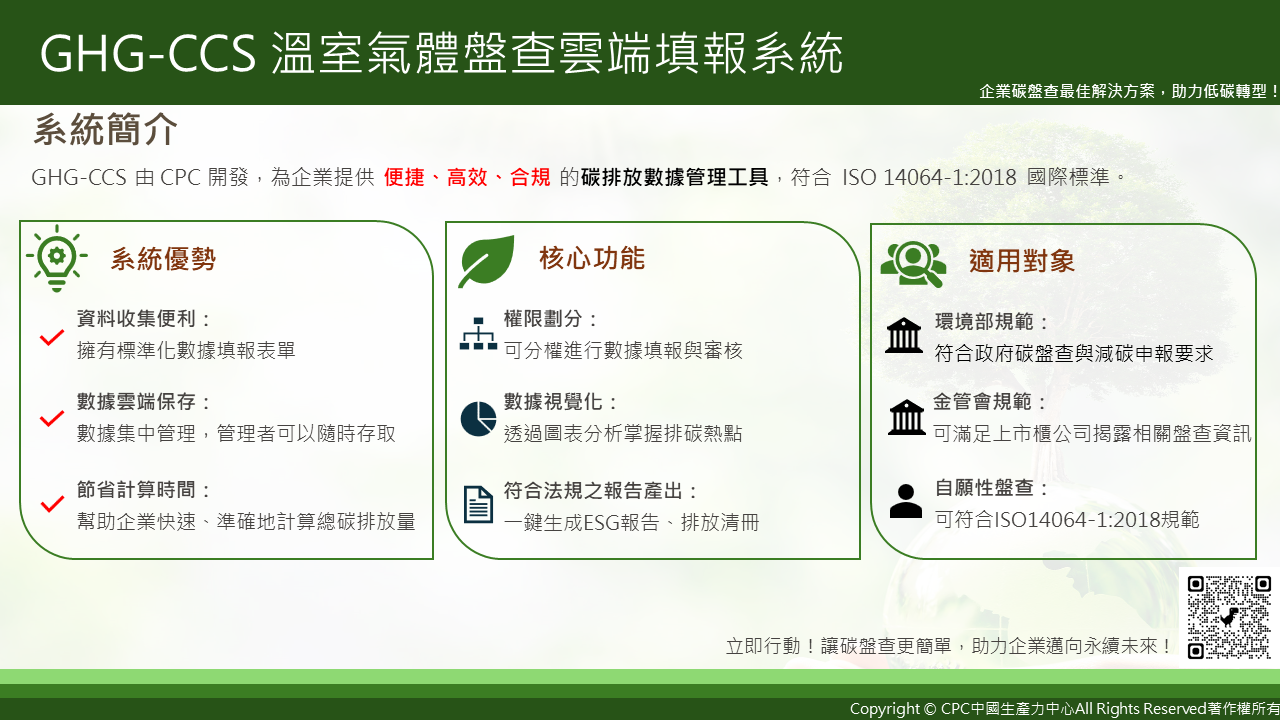This screenshot has width=1280, height=720.
Task: Click the label 資料收集便利：
Action: 146,319
